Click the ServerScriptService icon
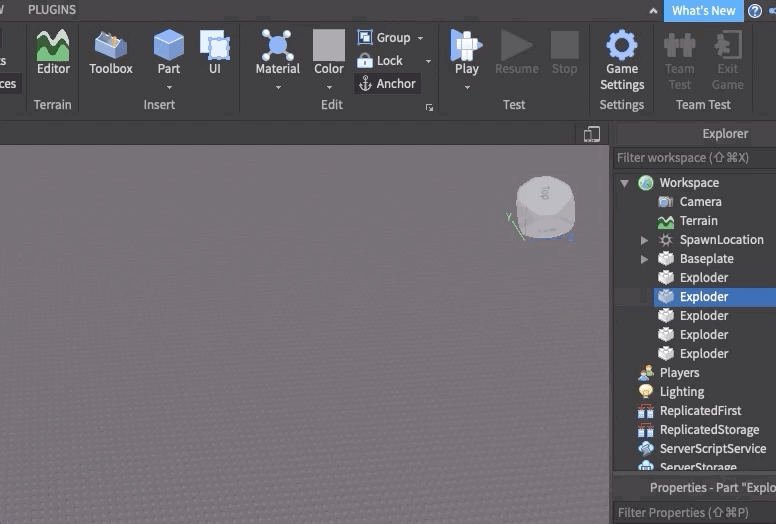The width and height of the screenshot is (776, 524). click(x=645, y=448)
